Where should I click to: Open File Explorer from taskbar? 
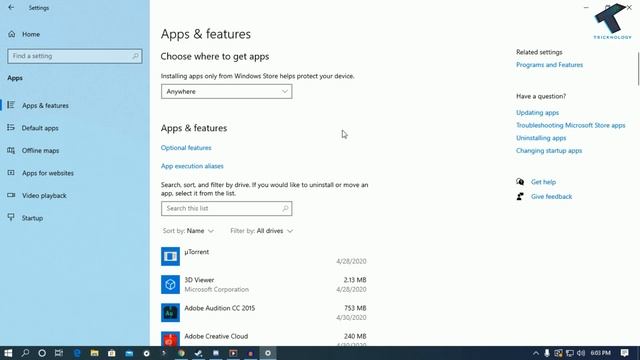click(94, 353)
